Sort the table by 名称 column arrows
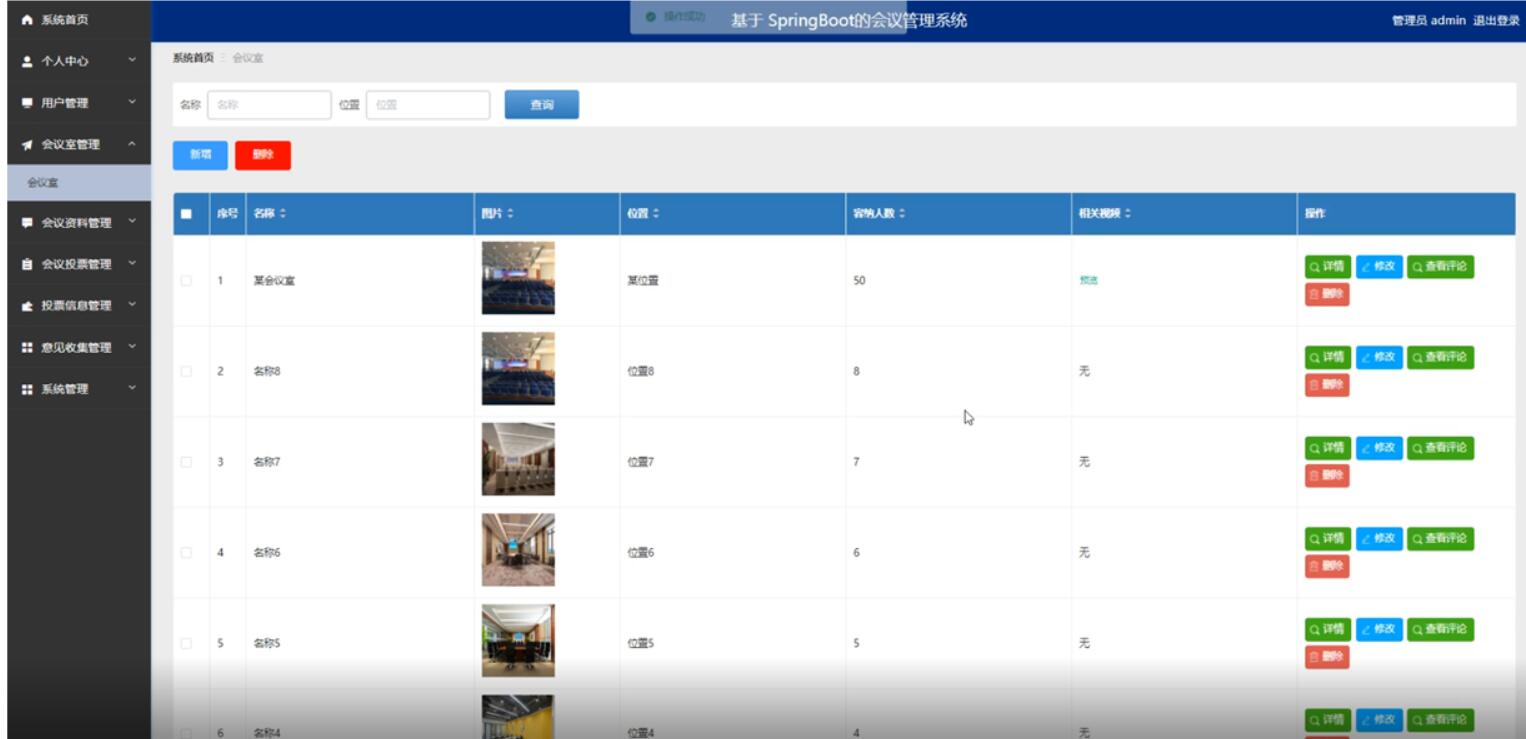 click(282, 214)
